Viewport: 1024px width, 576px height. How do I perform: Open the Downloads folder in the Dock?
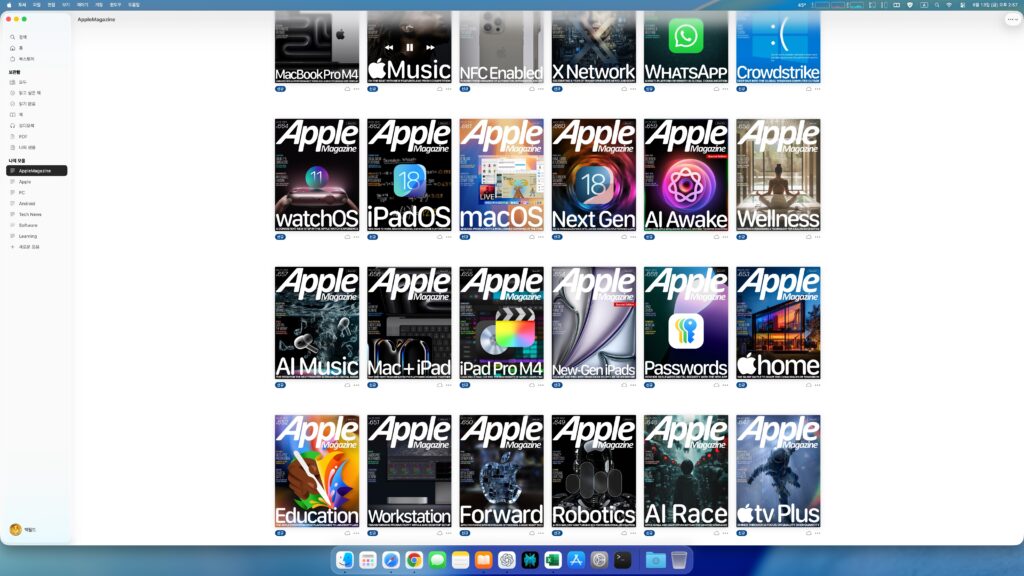pos(656,560)
